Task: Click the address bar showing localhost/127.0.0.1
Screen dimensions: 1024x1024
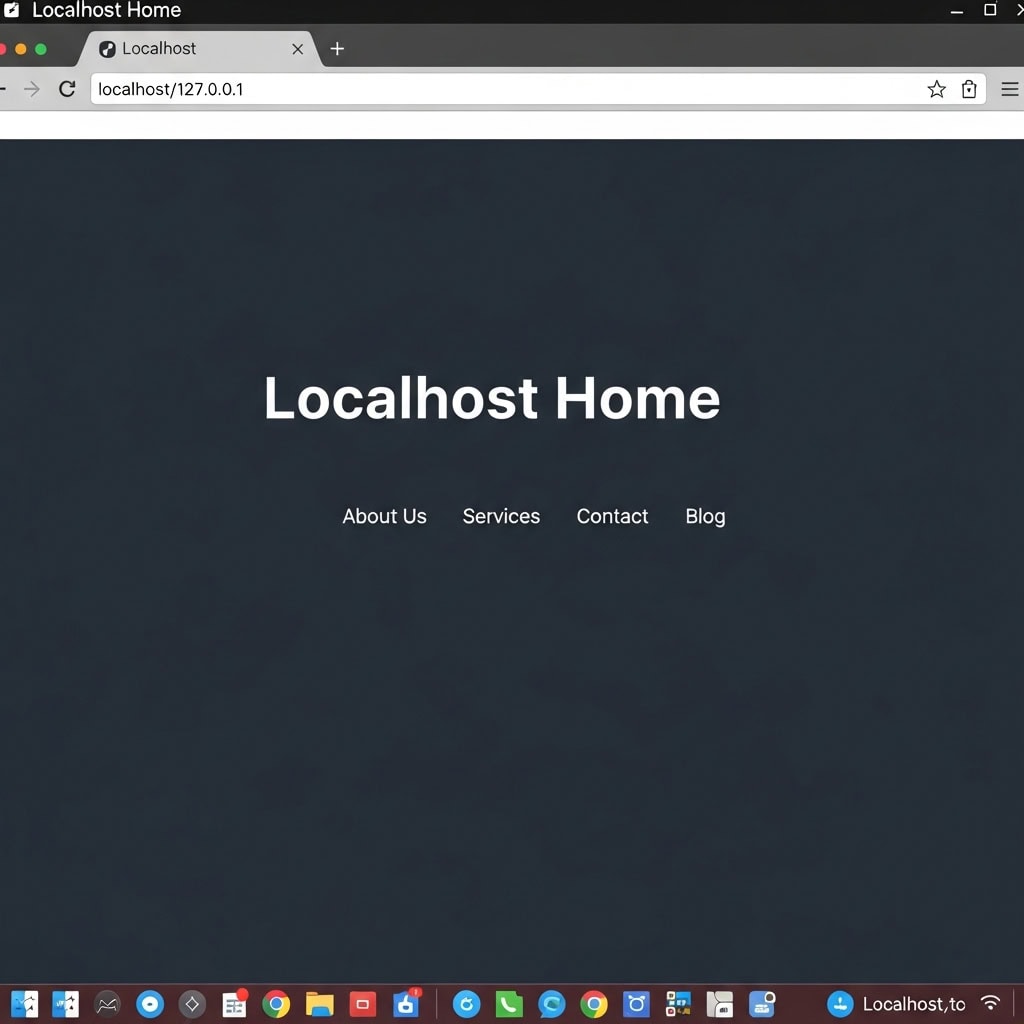Action: (500, 89)
